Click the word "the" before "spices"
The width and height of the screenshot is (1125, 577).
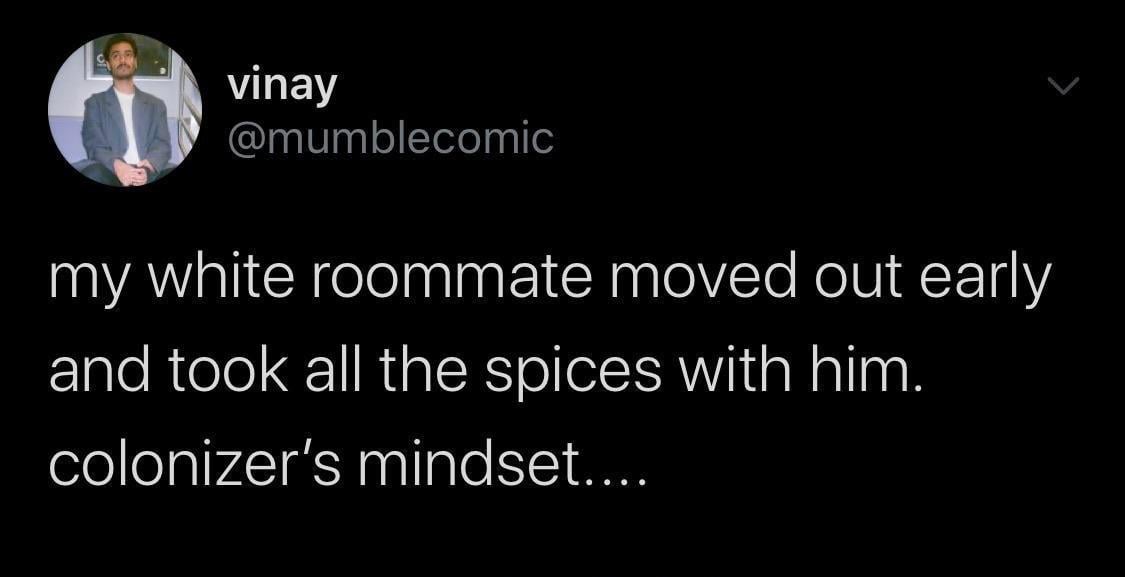click(x=414, y=372)
